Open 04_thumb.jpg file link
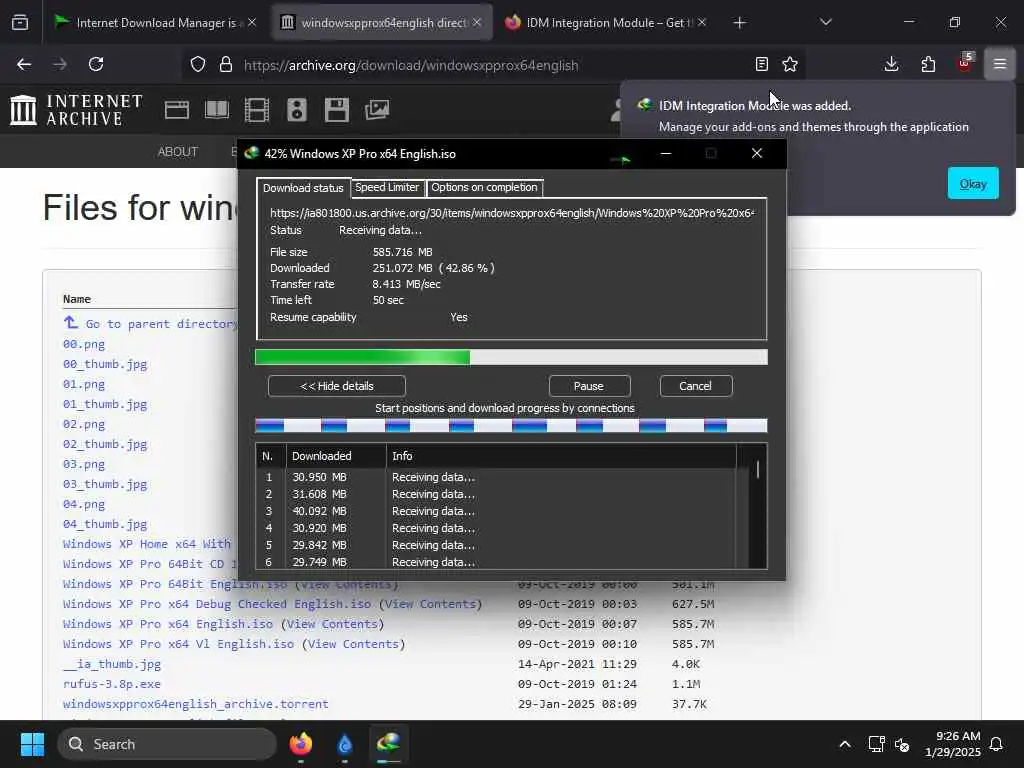Image resolution: width=1024 pixels, height=768 pixels. tap(105, 524)
